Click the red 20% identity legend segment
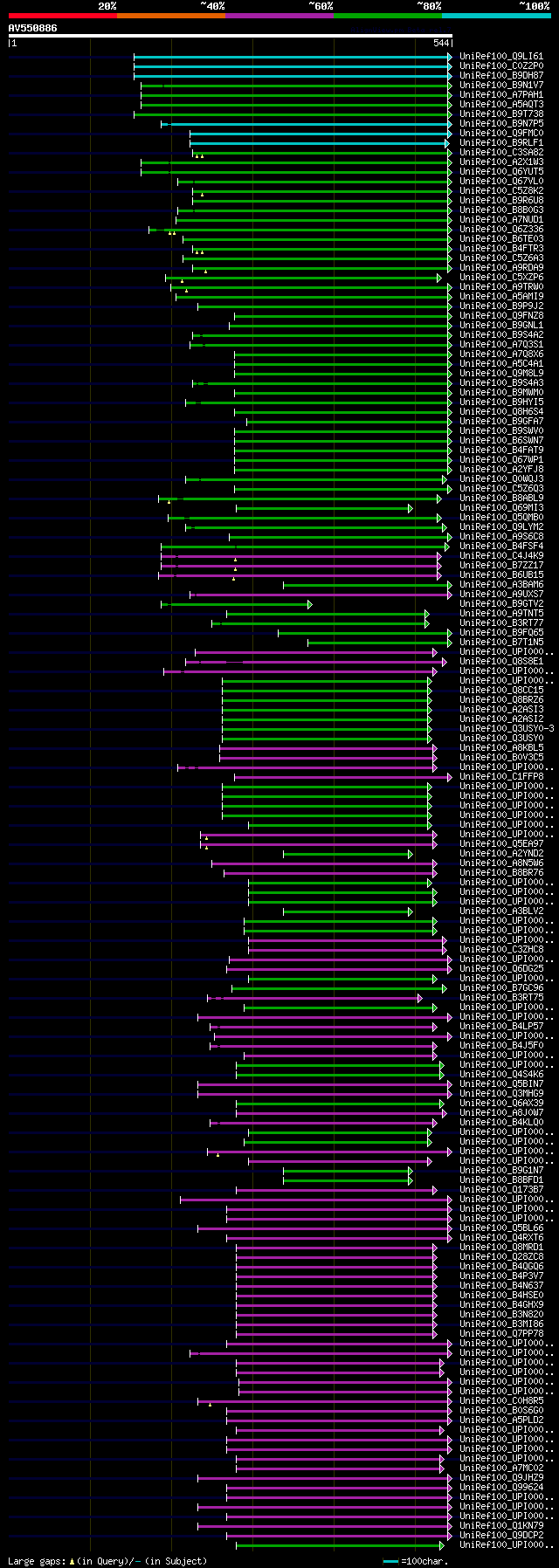 [x=63, y=16]
